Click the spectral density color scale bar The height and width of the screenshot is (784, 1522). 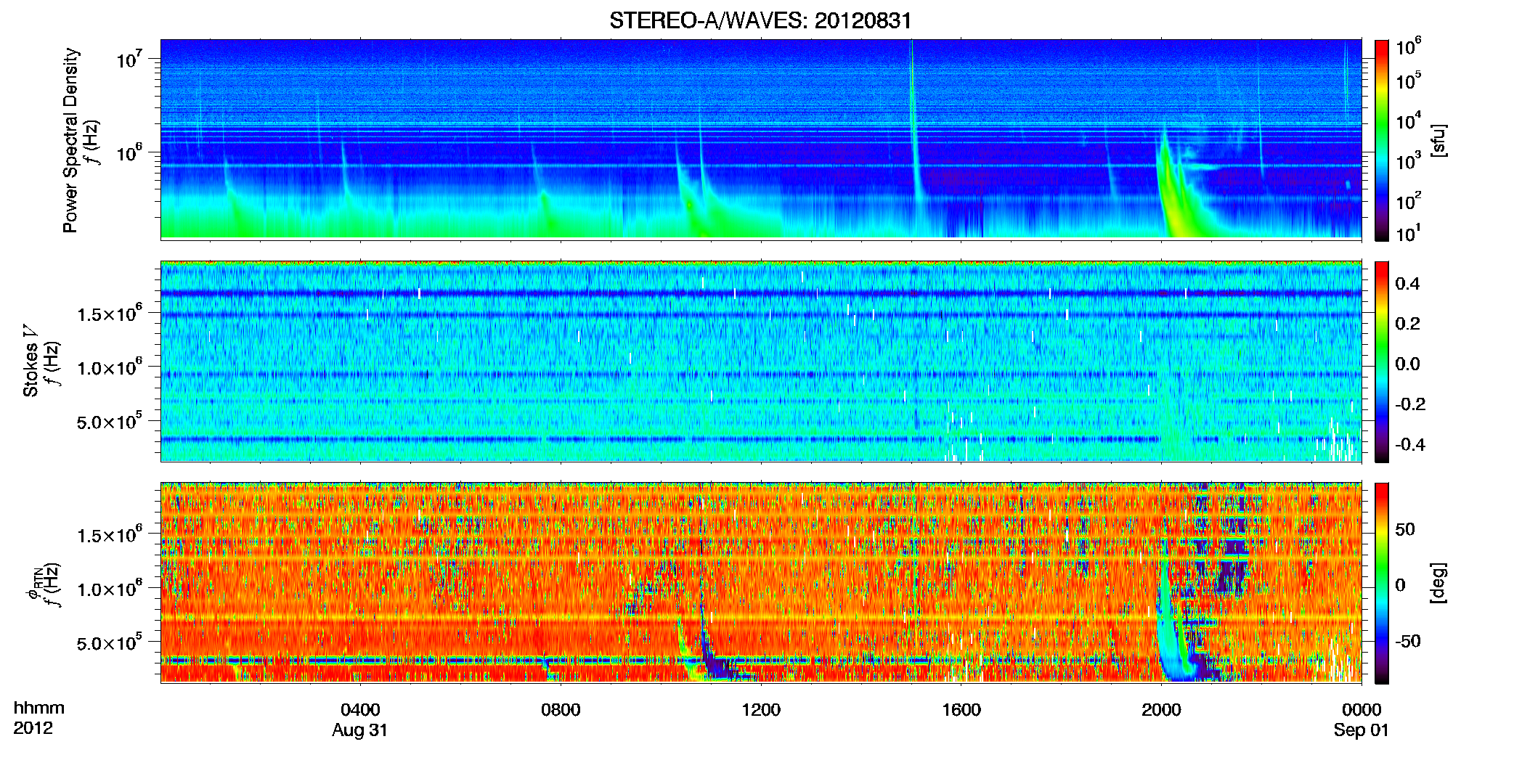click(x=1382, y=140)
